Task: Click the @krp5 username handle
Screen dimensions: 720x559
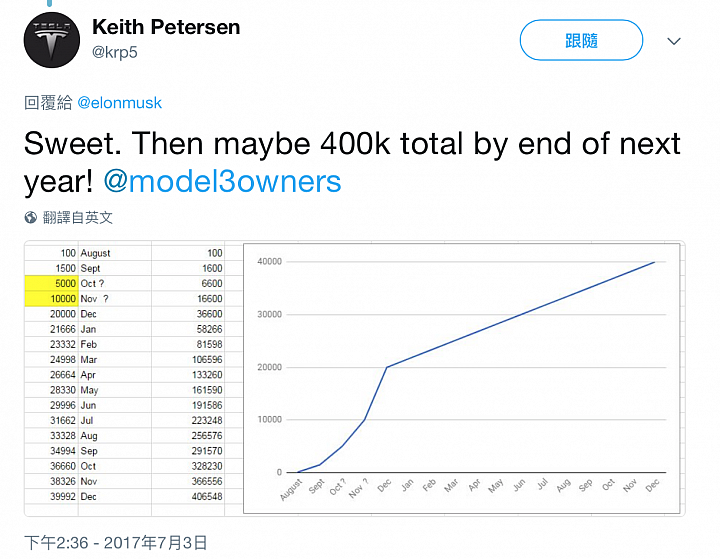Action: click(x=115, y=52)
